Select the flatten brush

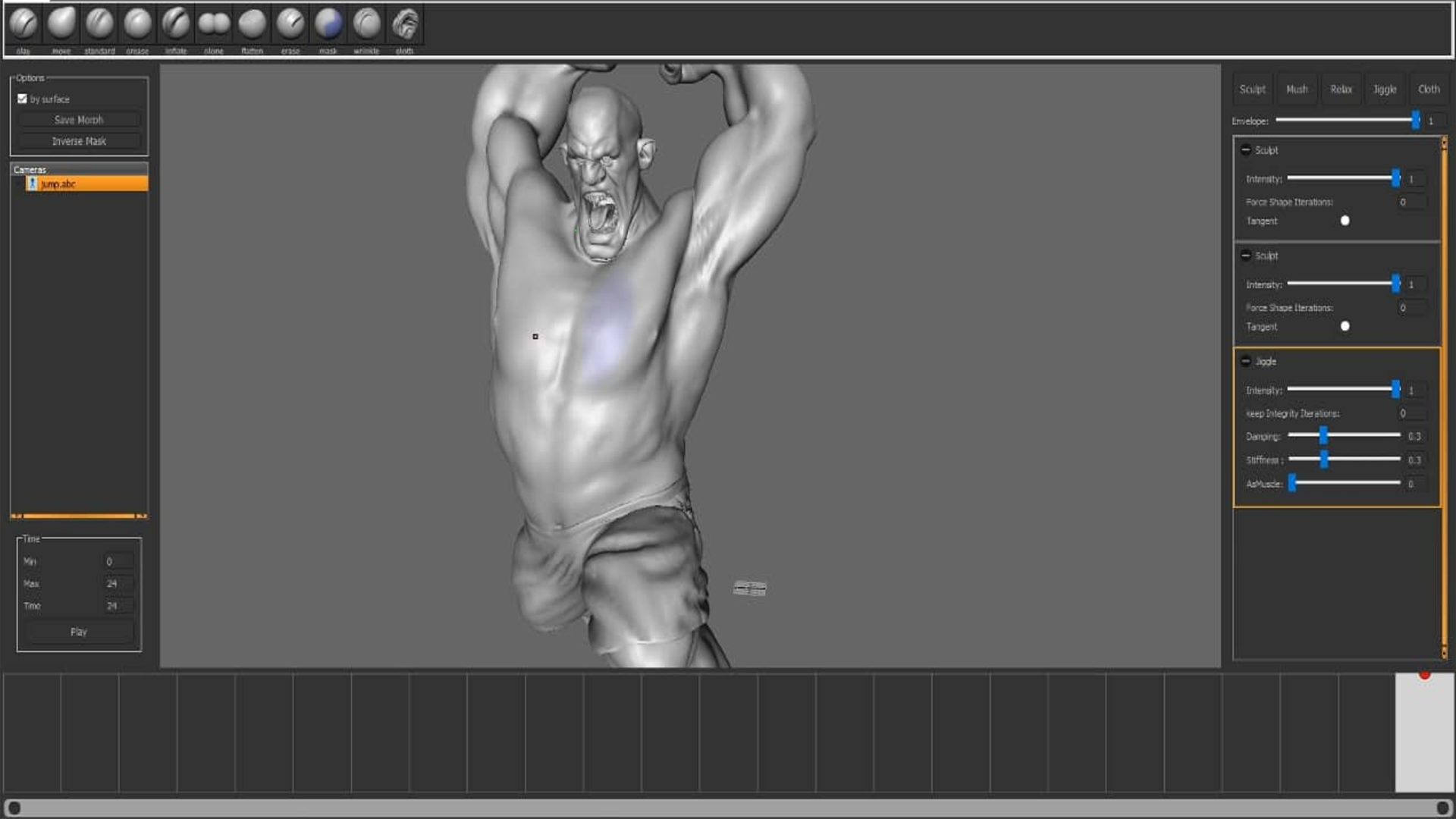tap(253, 24)
